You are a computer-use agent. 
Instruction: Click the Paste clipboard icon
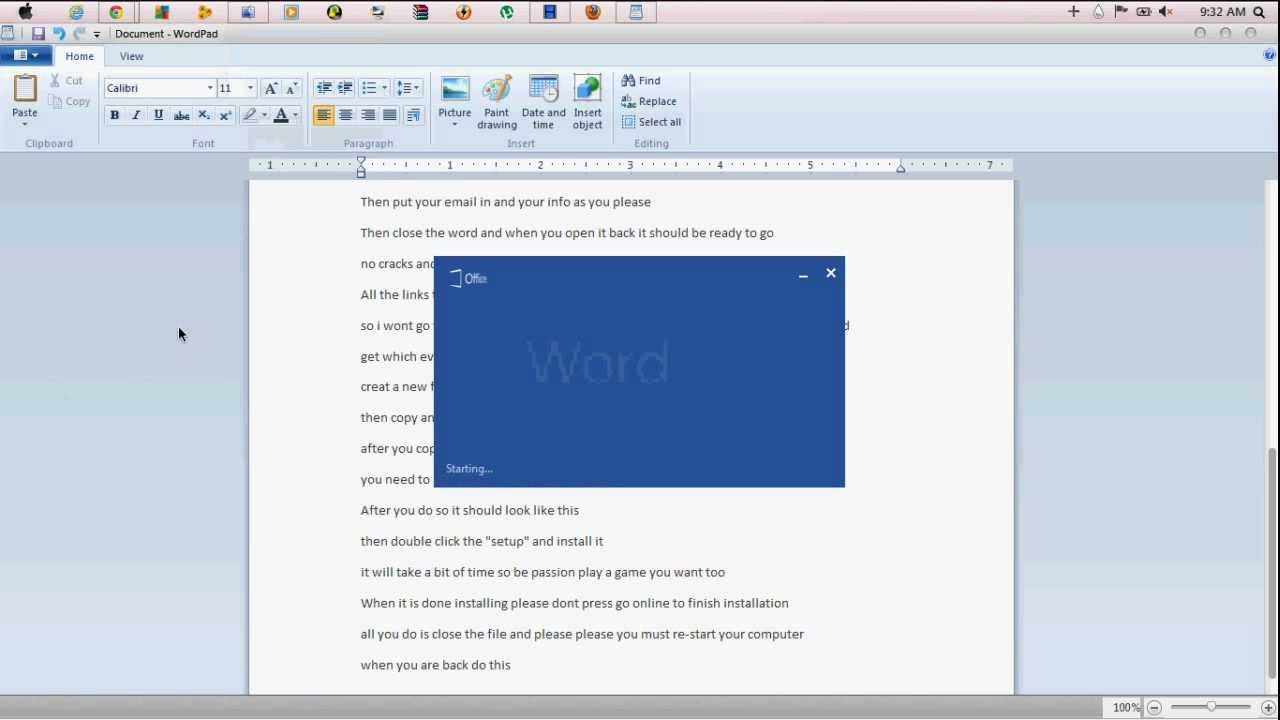pos(25,89)
